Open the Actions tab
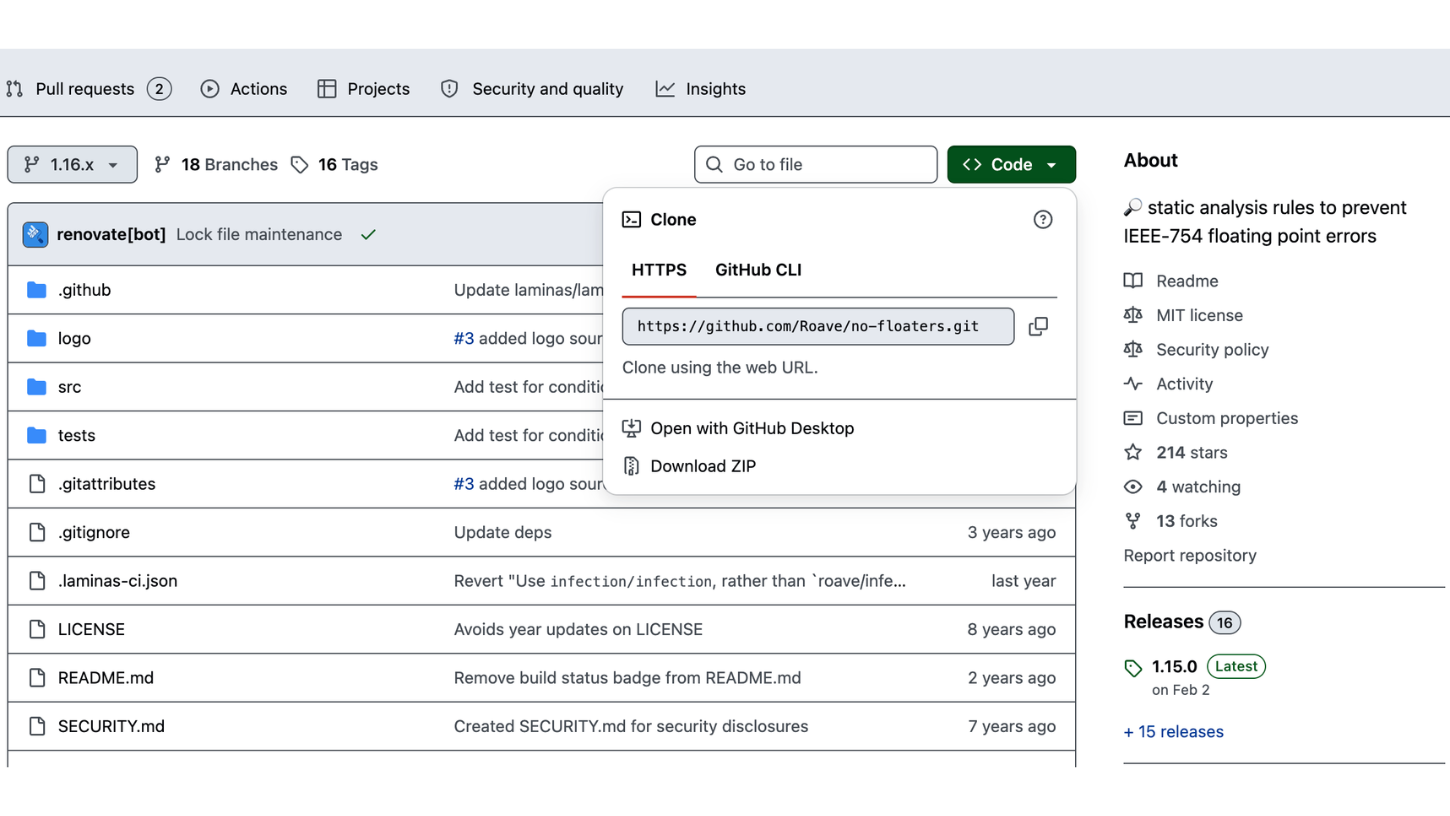Image resolution: width=1450 pixels, height=816 pixels. point(243,89)
